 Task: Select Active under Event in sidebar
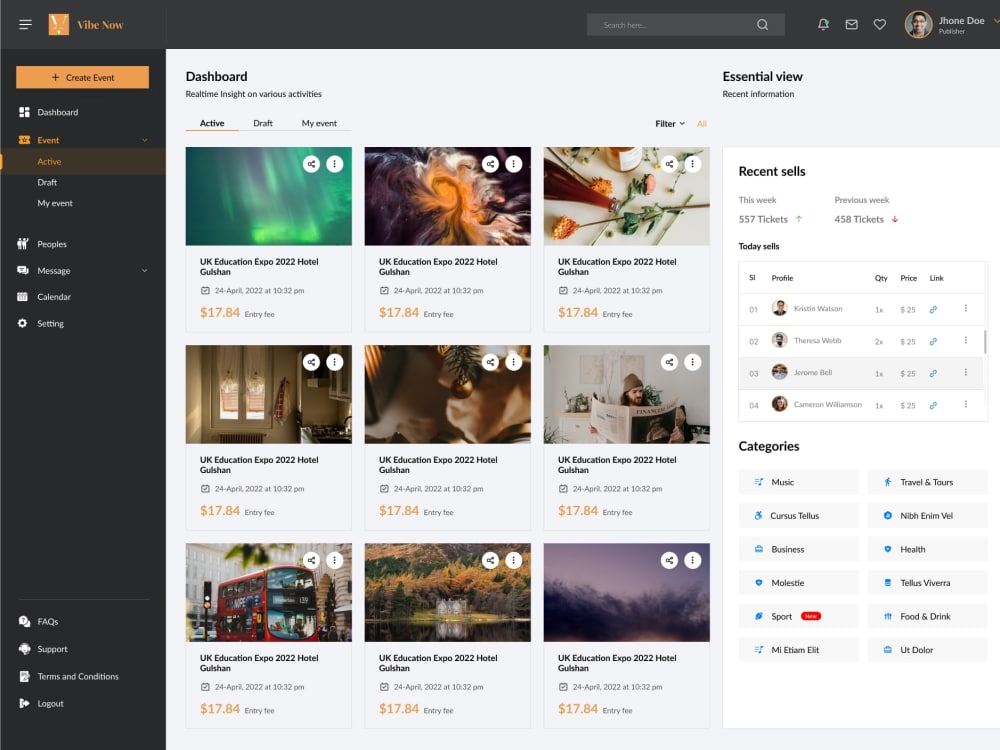point(83,161)
